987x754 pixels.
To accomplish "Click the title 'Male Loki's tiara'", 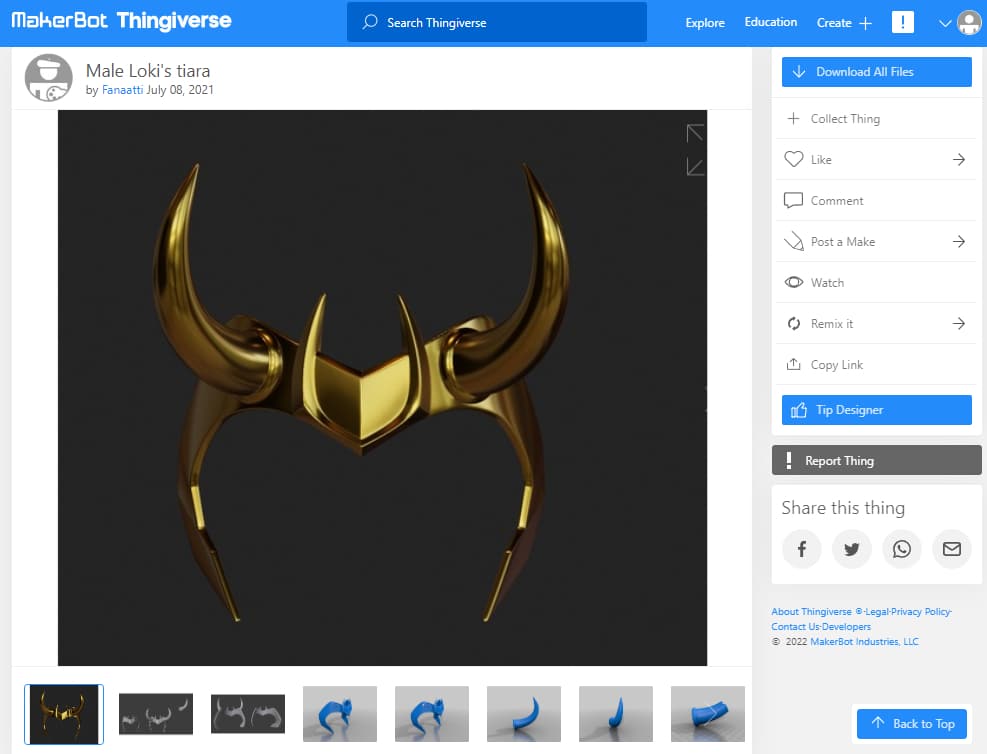I will pyautogui.click(x=148, y=70).
